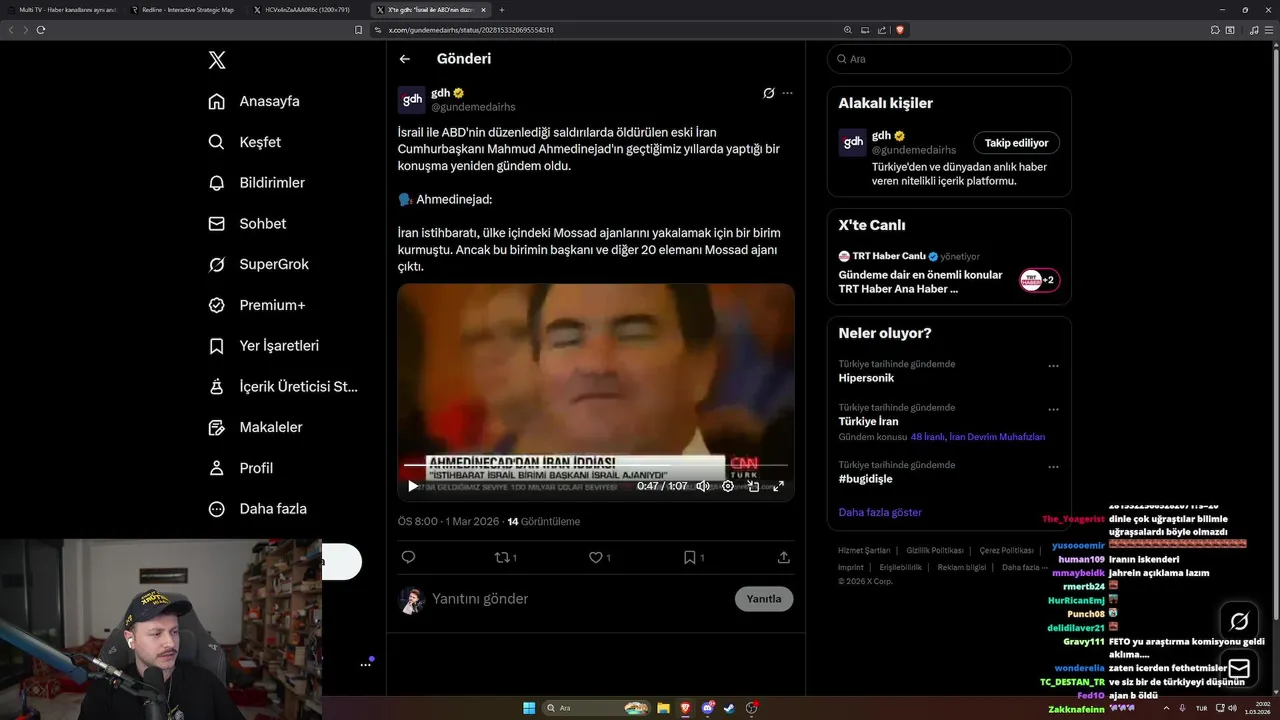1280x720 pixels.
Task: Open Sohbet messages
Action: coord(246,224)
